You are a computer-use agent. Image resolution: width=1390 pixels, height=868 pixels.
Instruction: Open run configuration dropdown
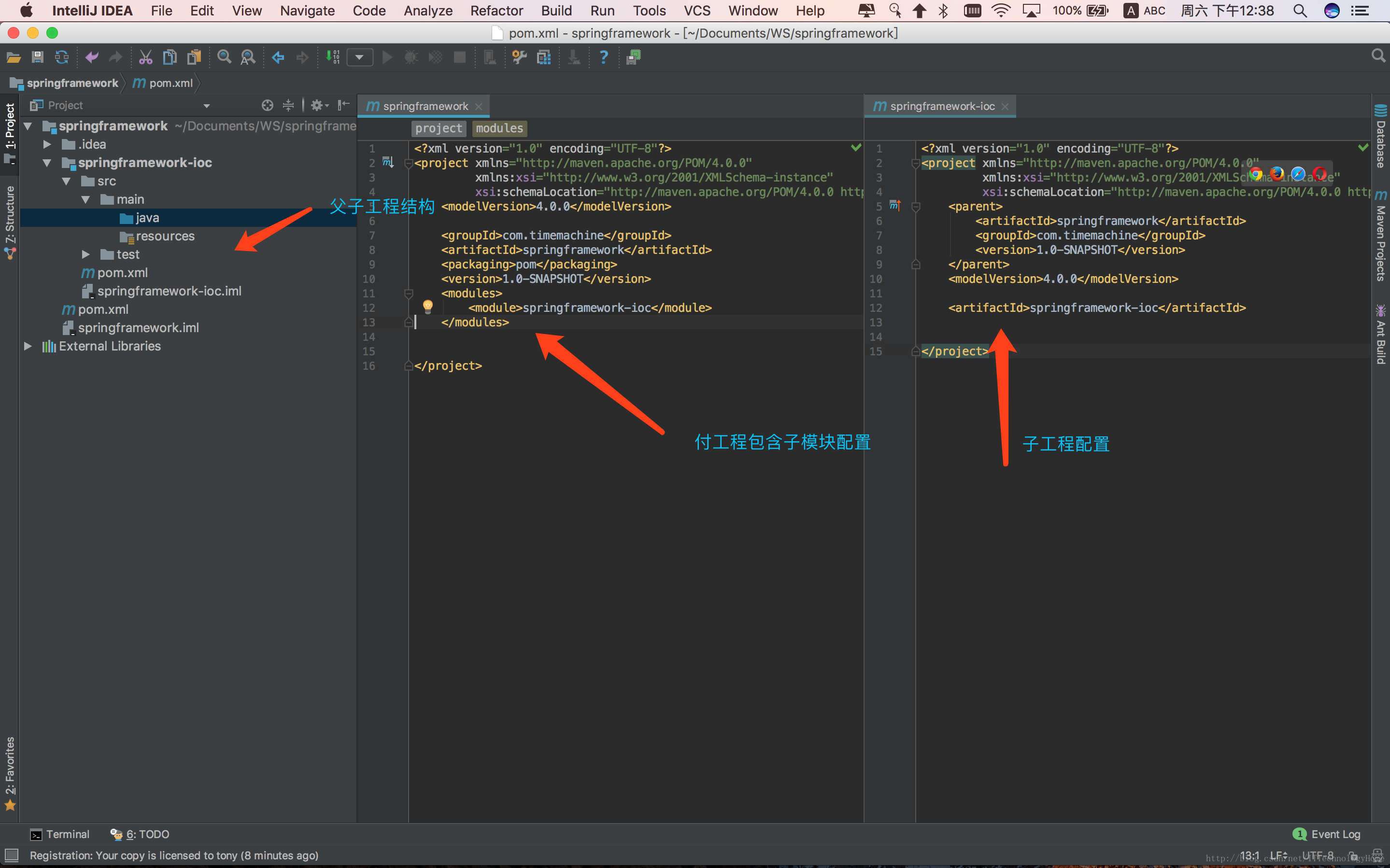click(x=360, y=57)
